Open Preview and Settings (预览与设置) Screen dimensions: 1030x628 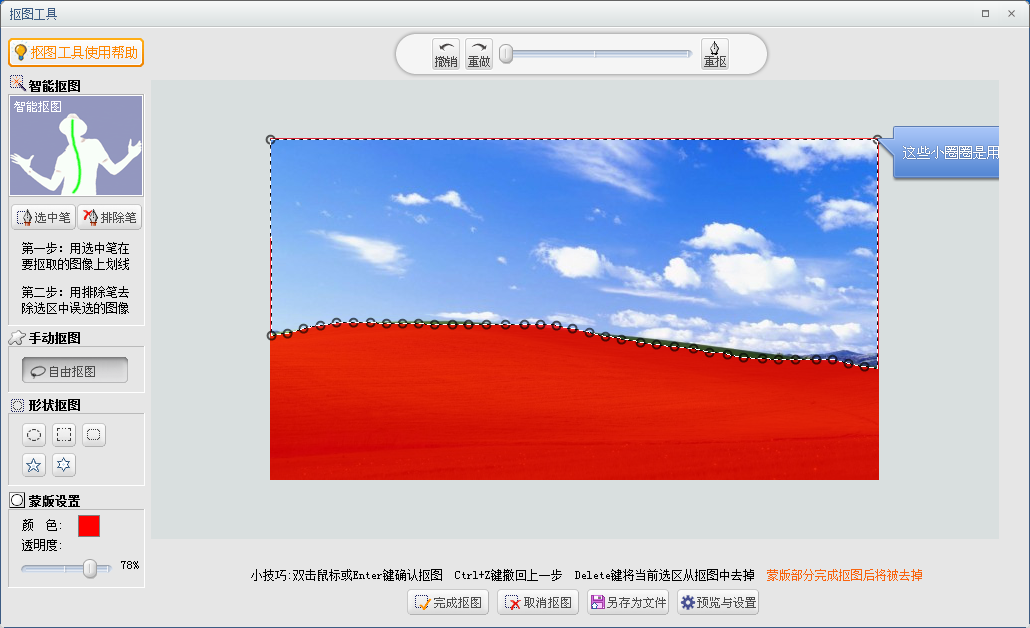(718, 602)
